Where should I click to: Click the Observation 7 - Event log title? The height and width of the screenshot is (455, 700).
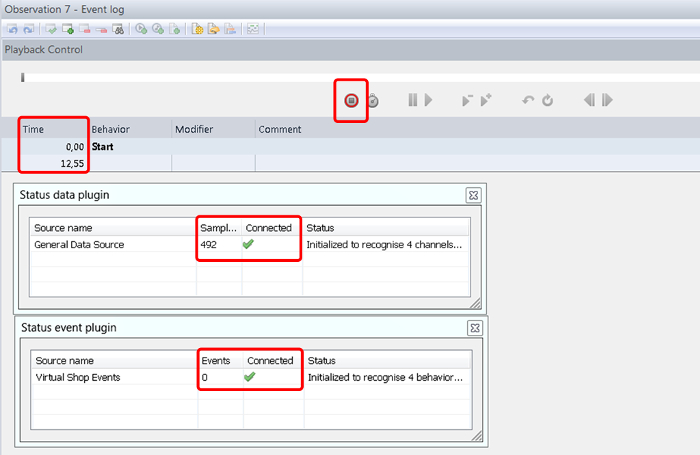64,9
